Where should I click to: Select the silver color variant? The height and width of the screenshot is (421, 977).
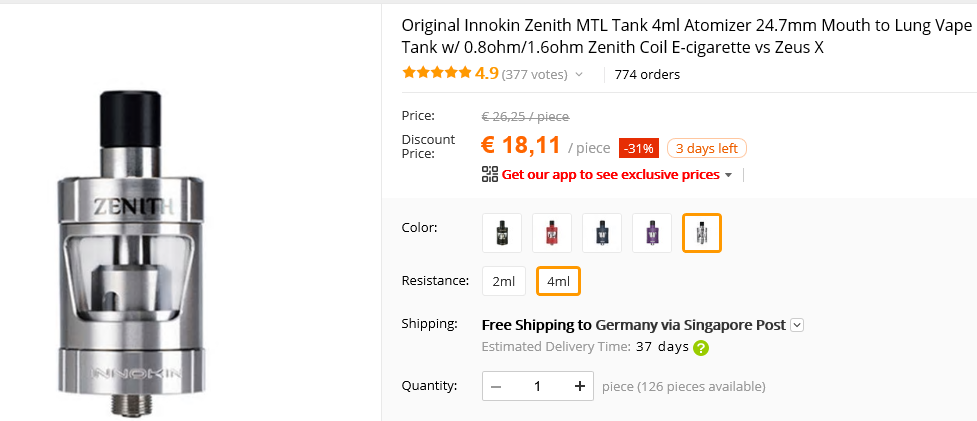(x=702, y=233)
